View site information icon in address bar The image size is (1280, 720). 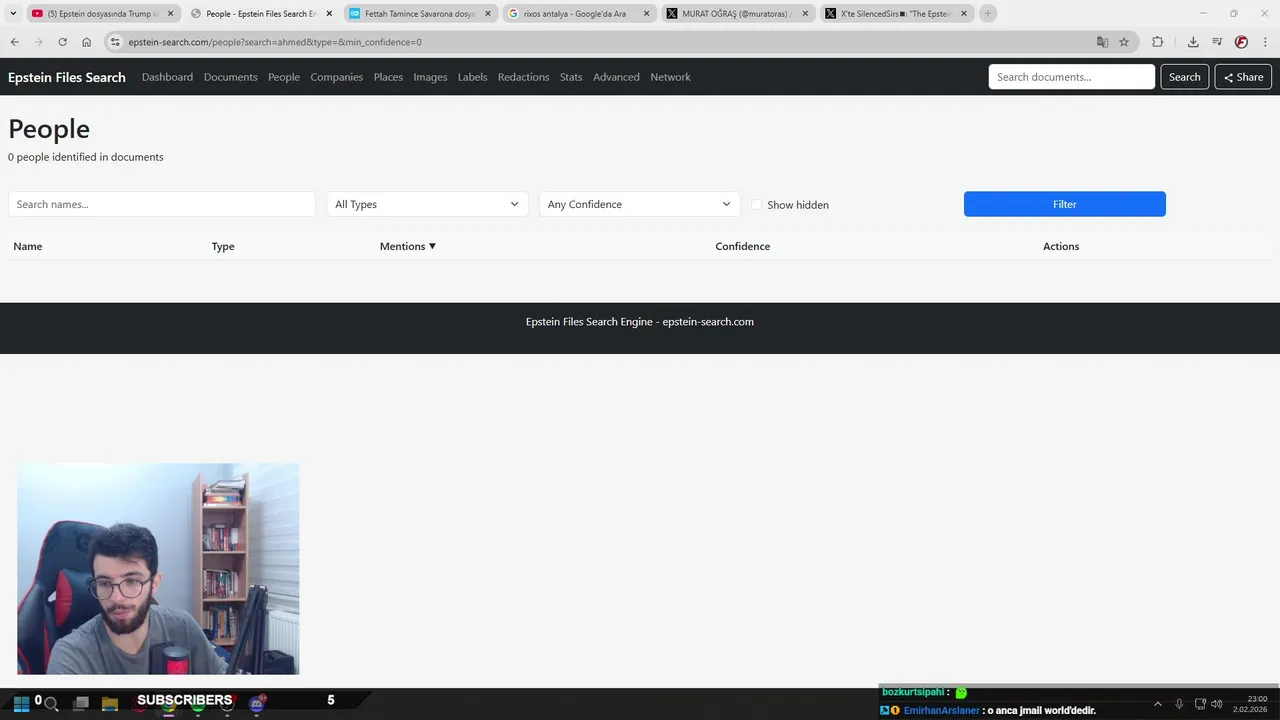pos(115,42)
